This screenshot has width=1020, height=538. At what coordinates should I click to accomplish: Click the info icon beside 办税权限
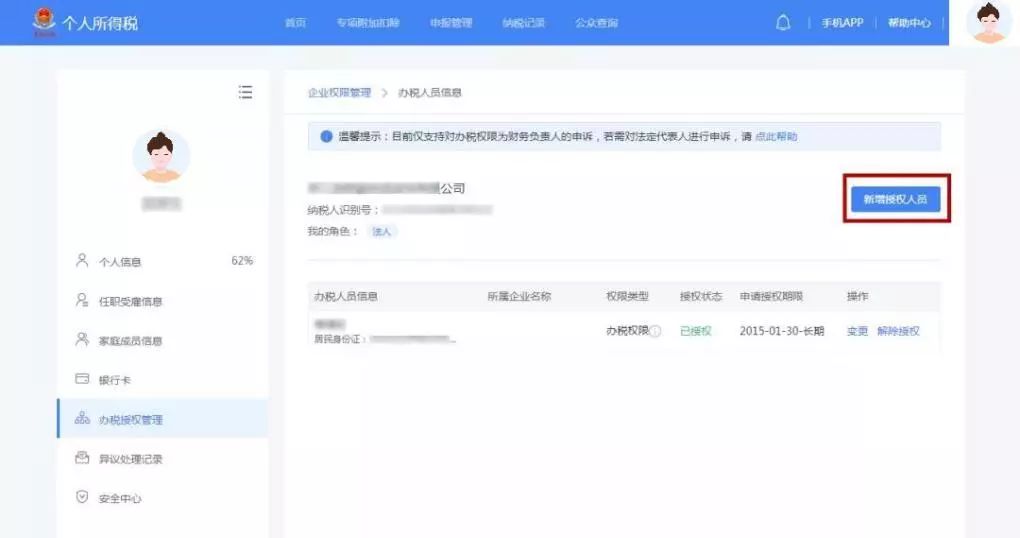(656, 331)
